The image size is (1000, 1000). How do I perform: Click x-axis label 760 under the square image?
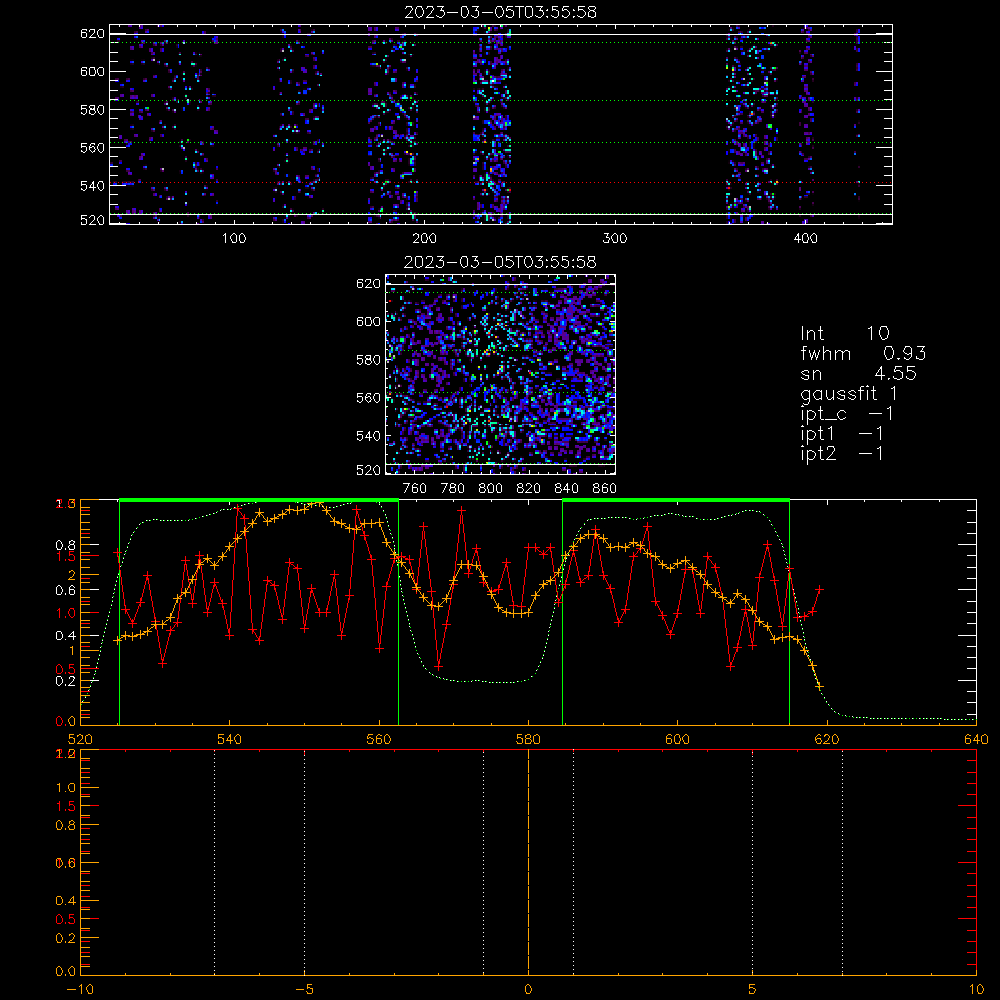[x=415, y=489]
